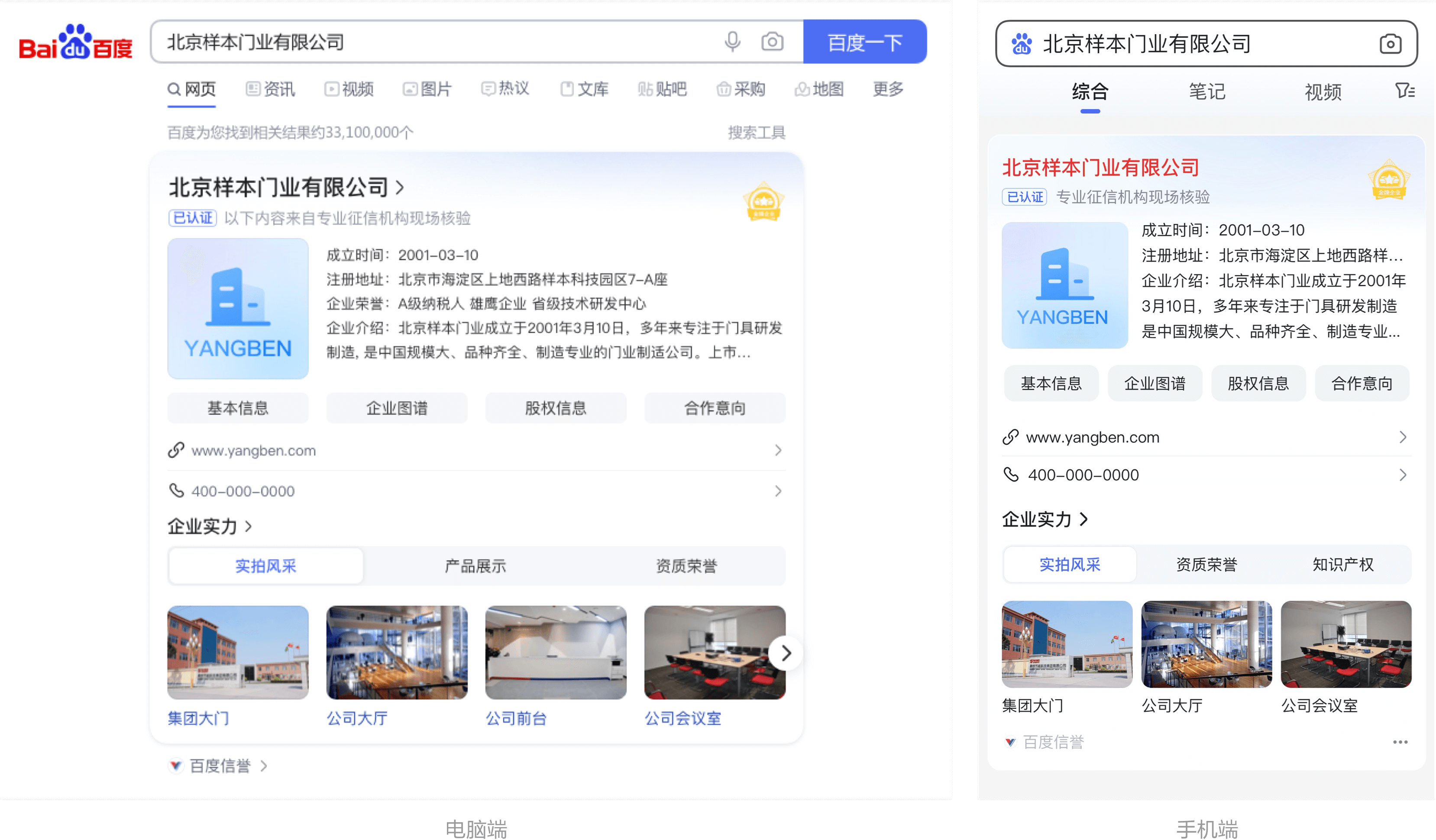This screenshot has width=1436, height=840.
Task: Click the camera image search icon on desktop
Action: coord(772,42)
